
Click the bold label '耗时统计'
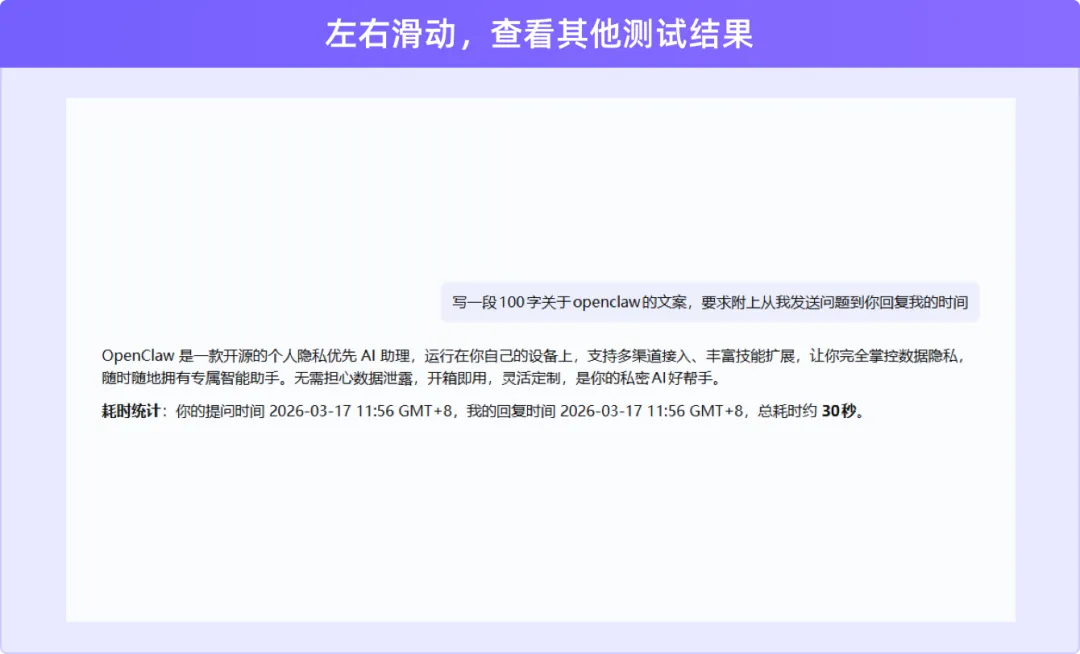click(130, 411)
